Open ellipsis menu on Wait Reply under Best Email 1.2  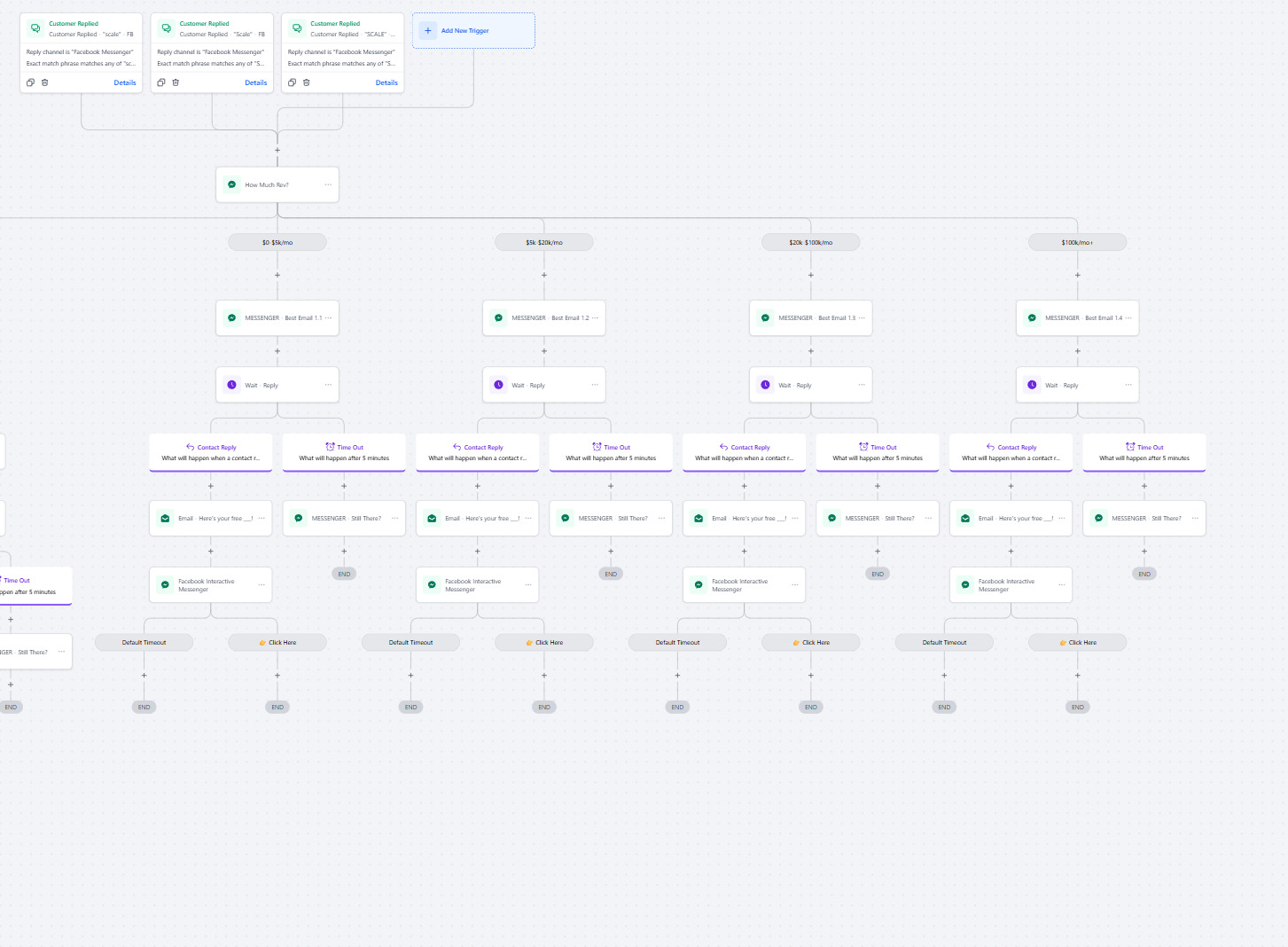click(x=595, y=385)
